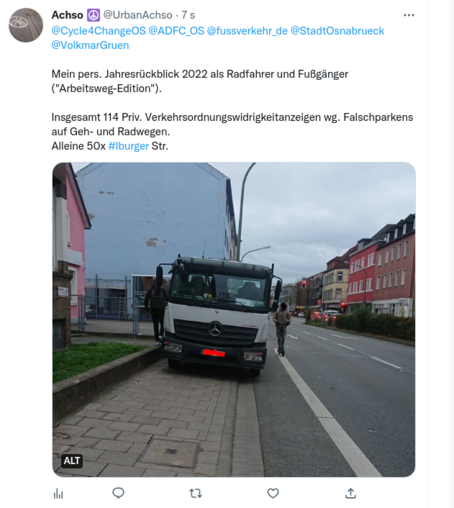This screenshot has width=454, height=508.
Task: Like the tweet with the heart icon
Action: coord(273,493)
